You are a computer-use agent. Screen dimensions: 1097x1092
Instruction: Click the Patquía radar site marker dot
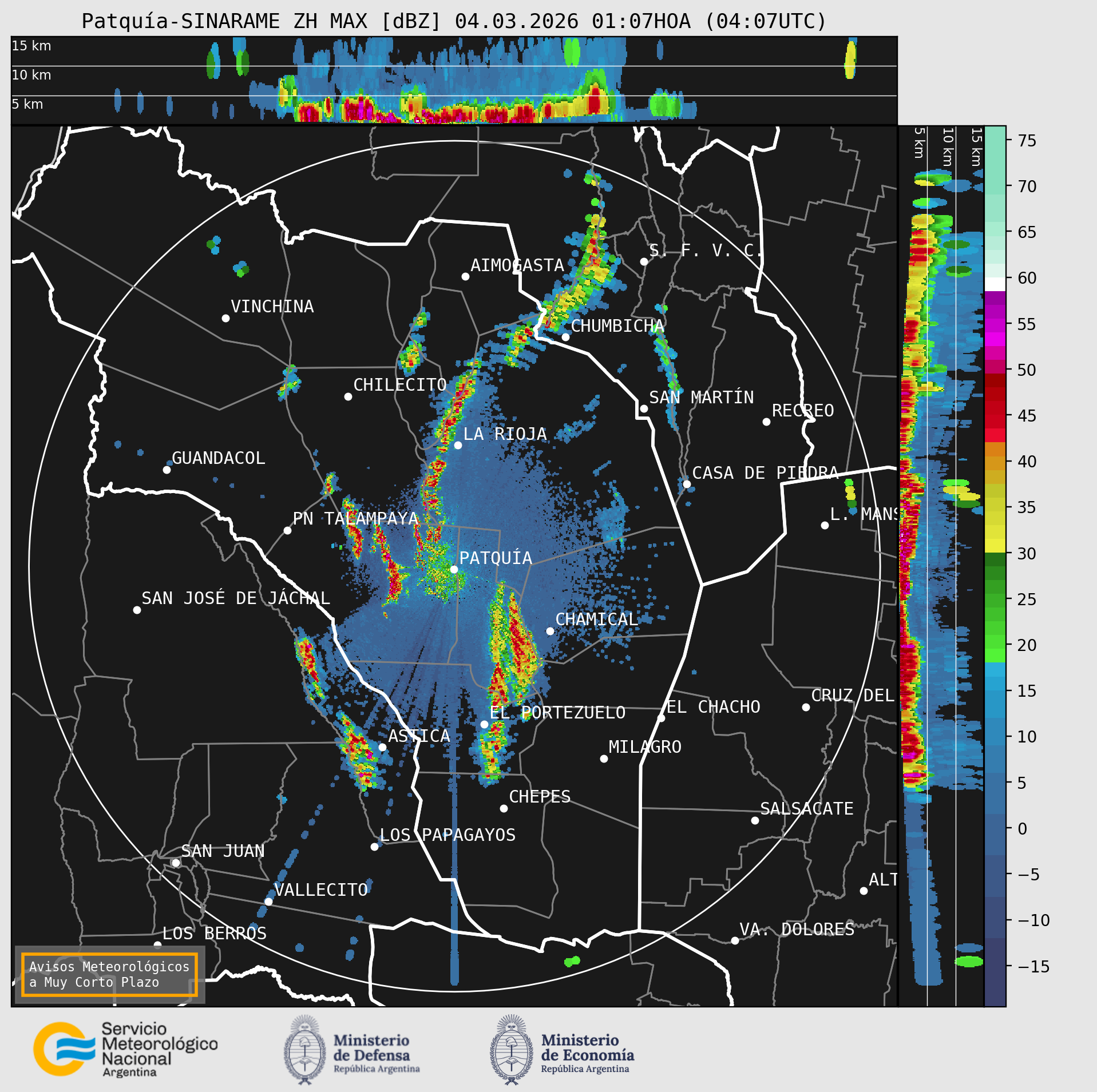(454, 569)
